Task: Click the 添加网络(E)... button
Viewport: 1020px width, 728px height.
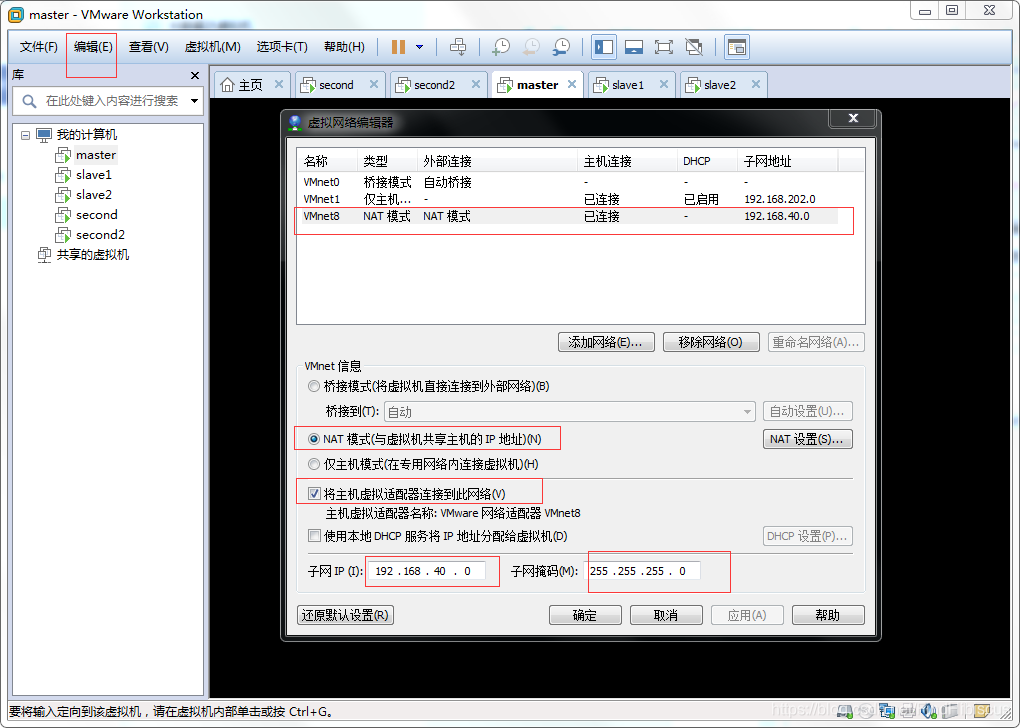Action: point(606,342)
